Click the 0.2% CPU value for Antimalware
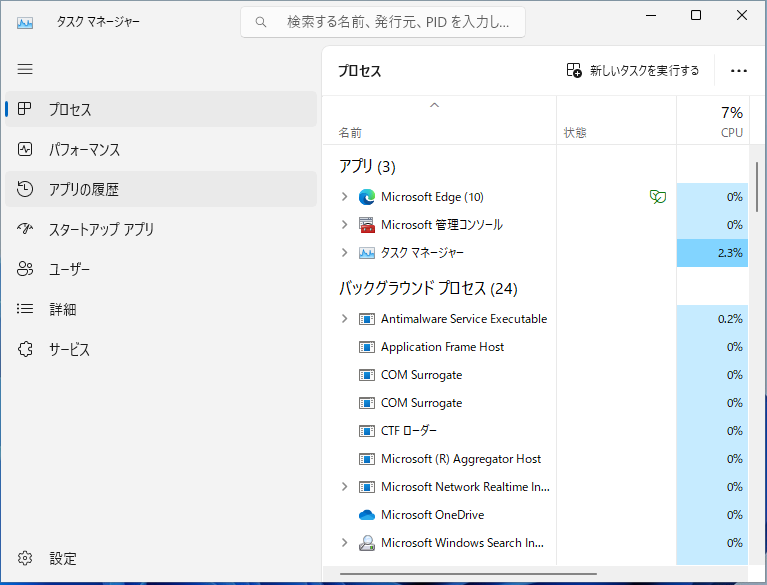767x585 pixels. (730, 319)
